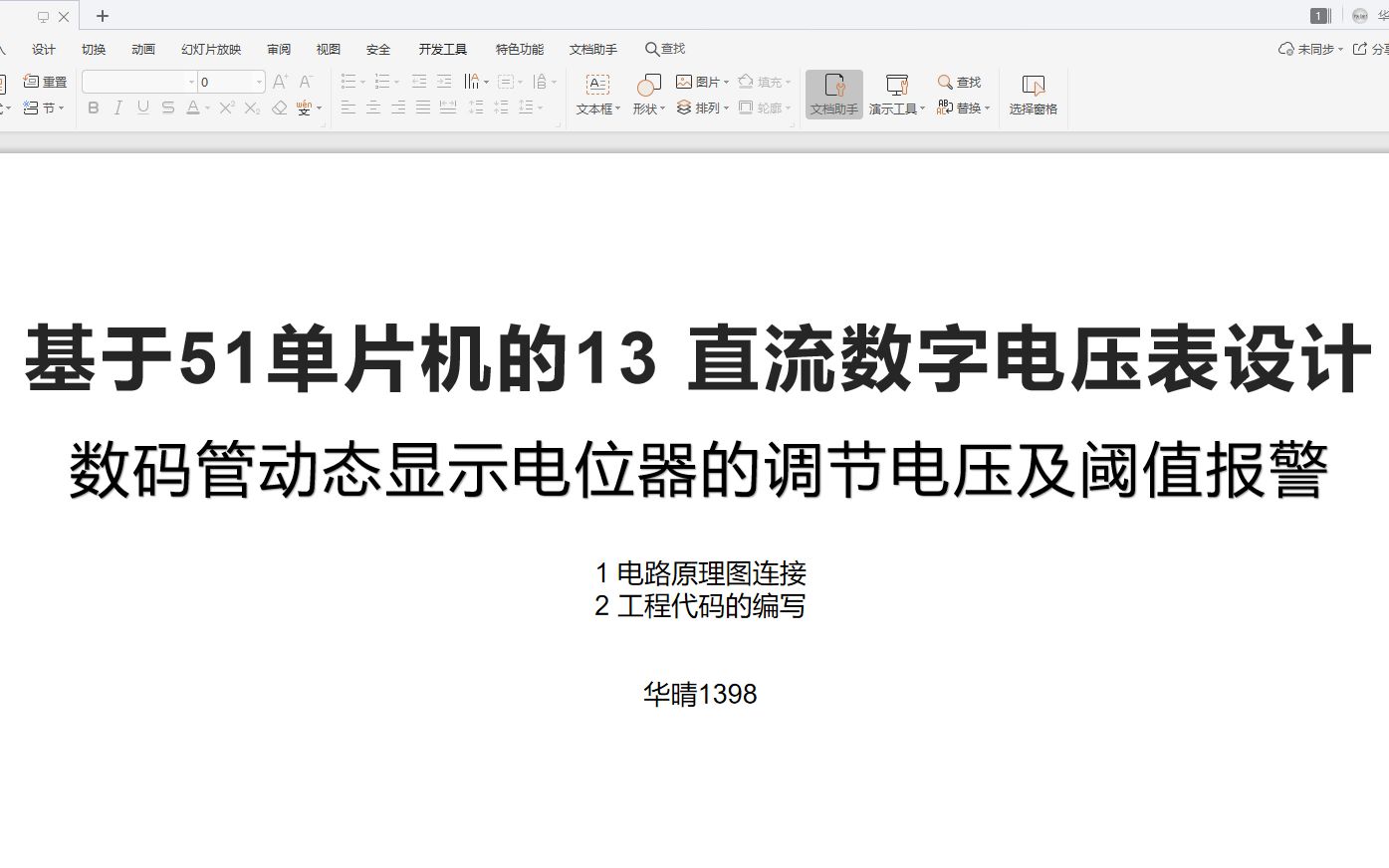Click the 查找 search box in the menu bar
This screenshot has width=1389, height=868.
(665, 49)
